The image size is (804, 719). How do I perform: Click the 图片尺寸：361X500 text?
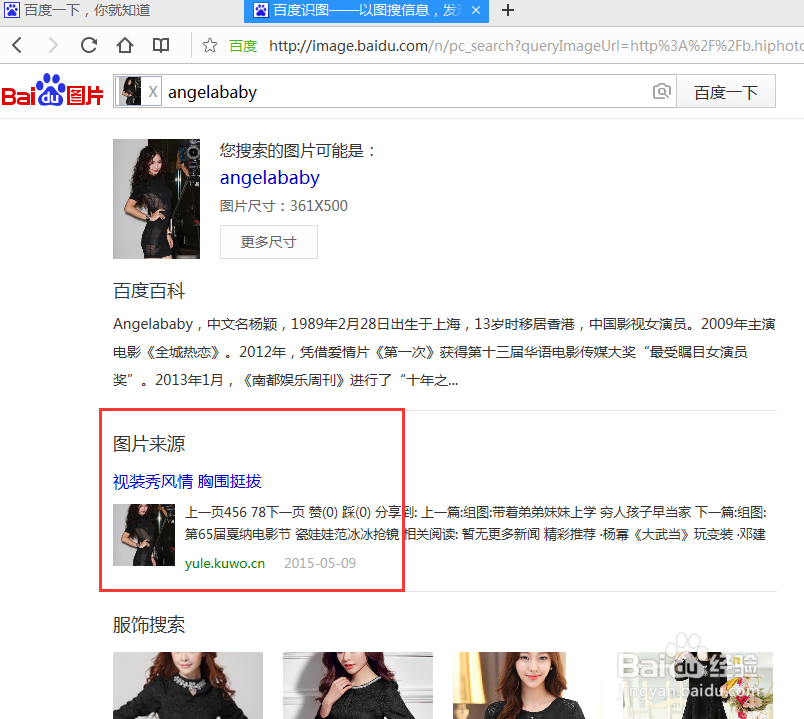[x=284, y=206]
